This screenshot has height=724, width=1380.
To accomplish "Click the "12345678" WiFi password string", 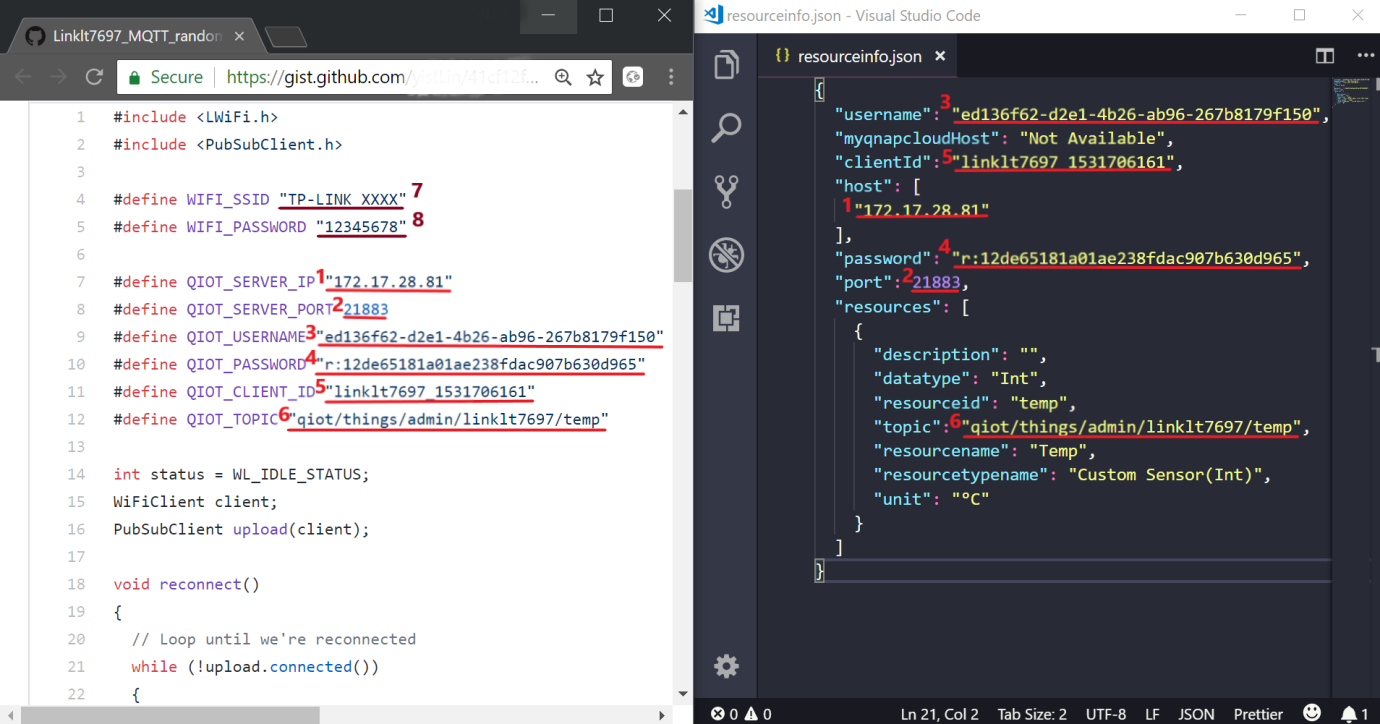I will coord(361,227).
